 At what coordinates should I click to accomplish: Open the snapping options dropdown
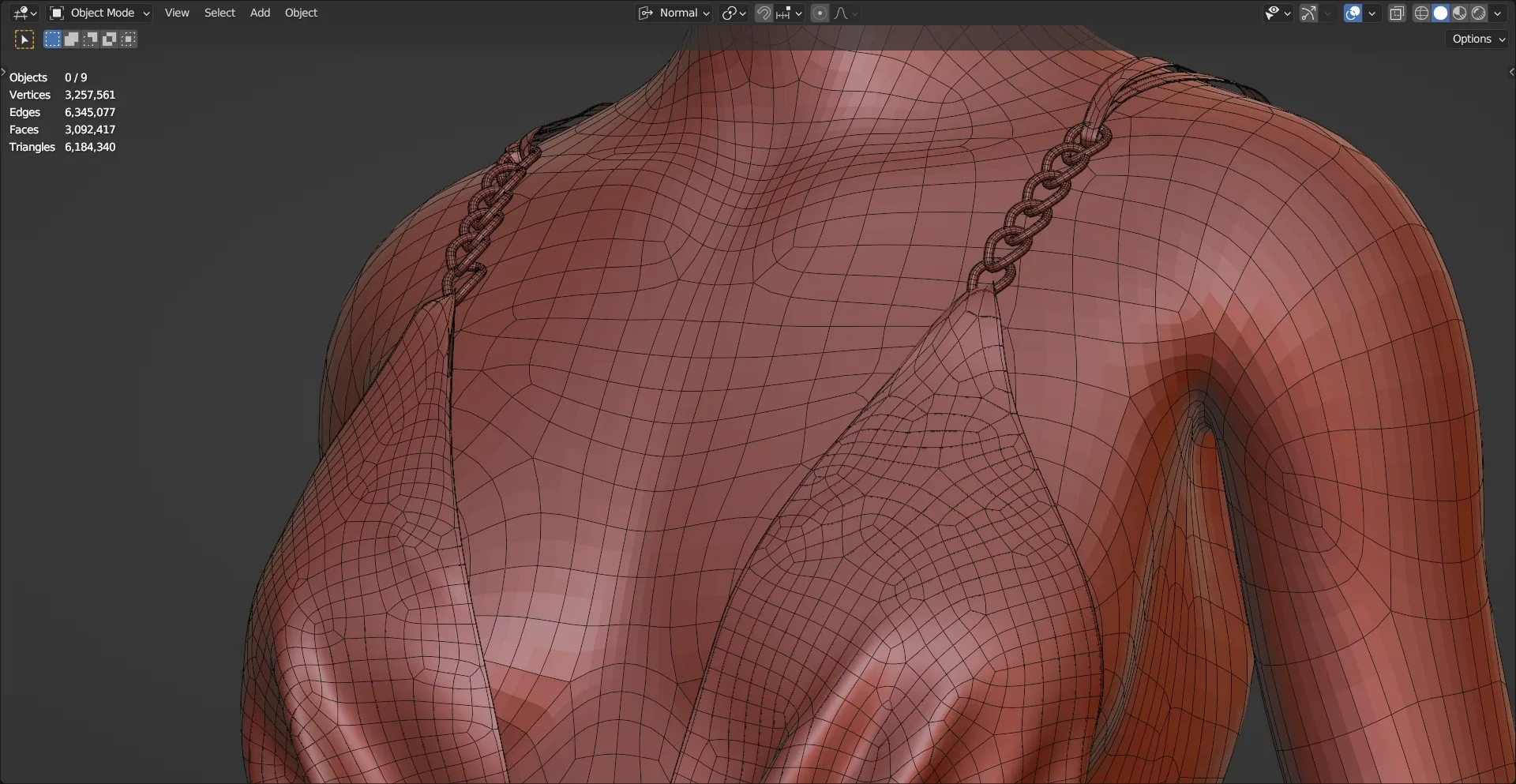pyautogui.click(x=789, y=13)
